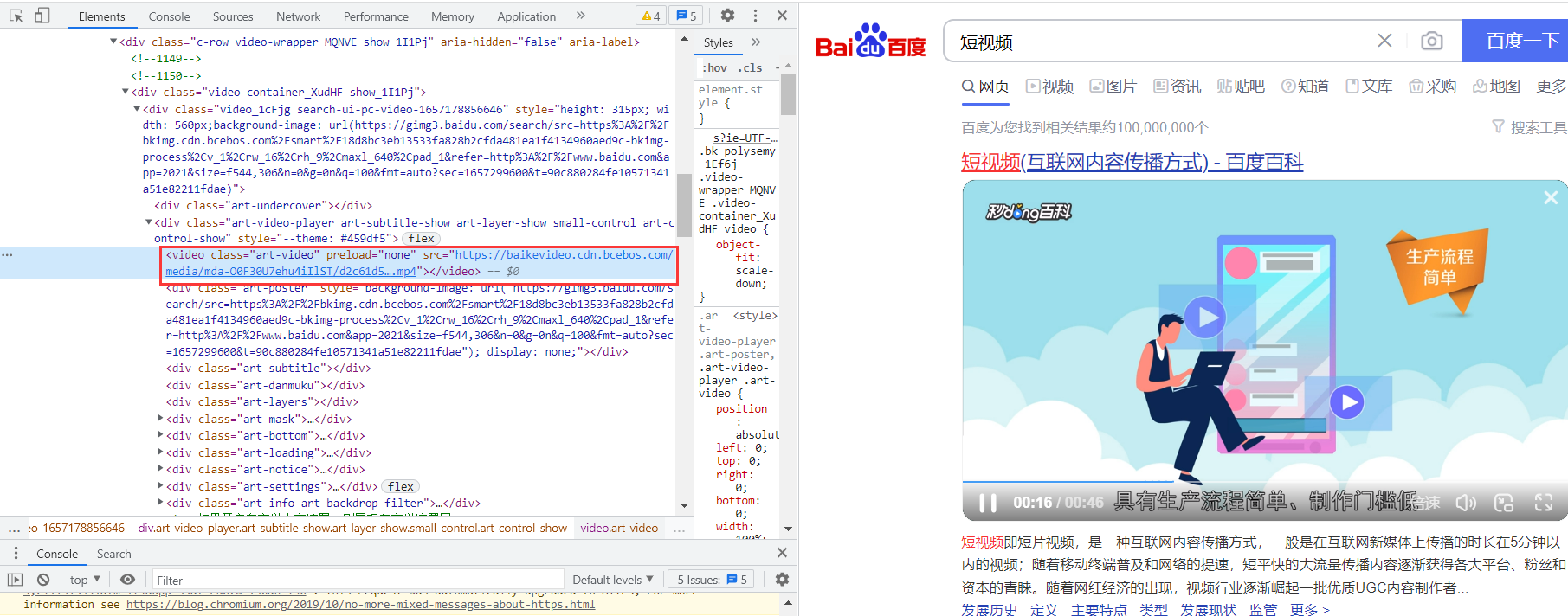Click the camera image search icon

pos(1432,41)
